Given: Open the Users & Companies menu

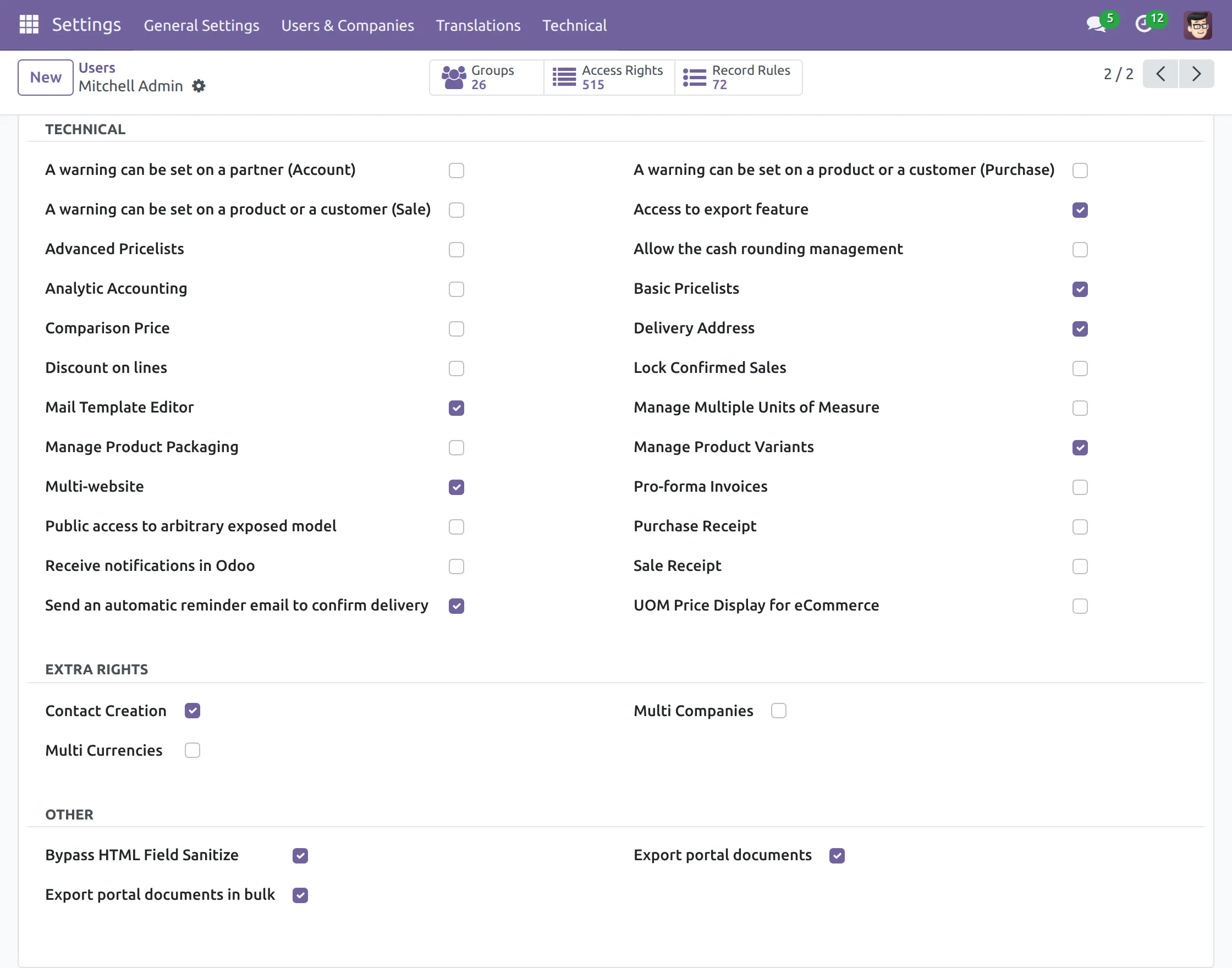Looking at the screenshot, I should tap(348, 25).
